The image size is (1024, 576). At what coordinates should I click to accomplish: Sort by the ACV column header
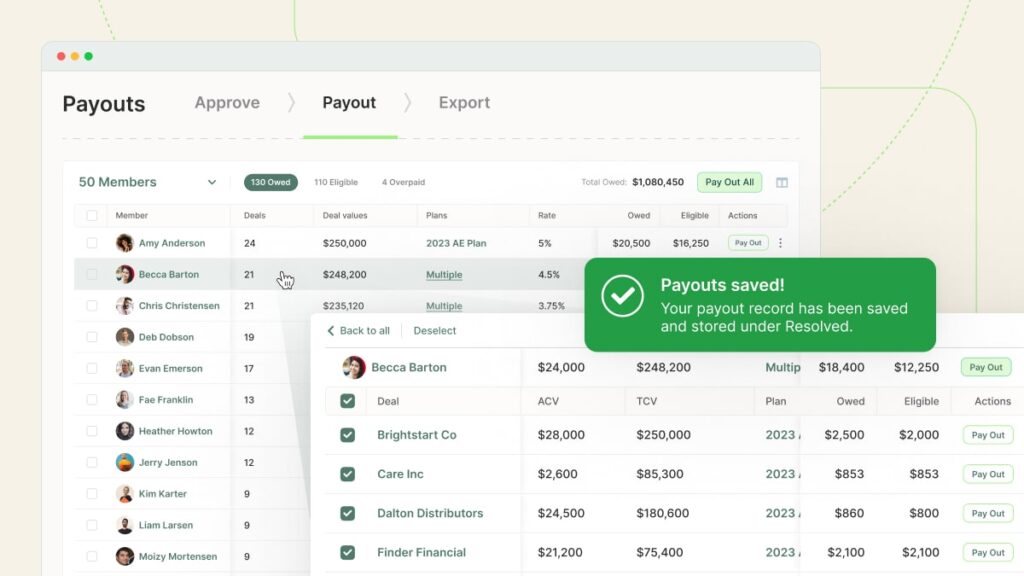pos(548,401)
